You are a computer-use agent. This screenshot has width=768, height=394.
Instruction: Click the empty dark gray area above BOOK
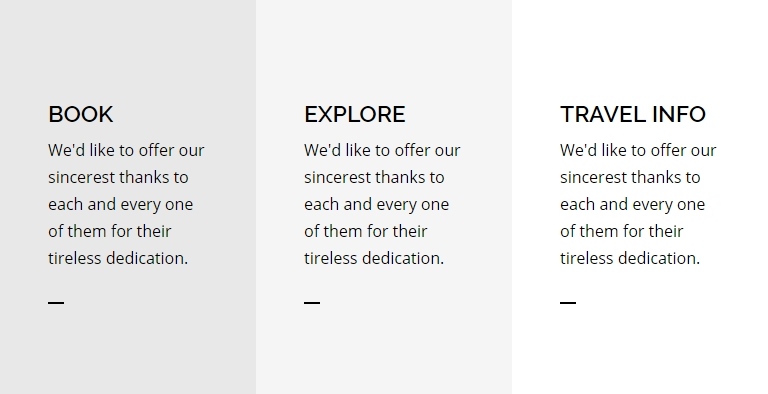pos(128,49)
